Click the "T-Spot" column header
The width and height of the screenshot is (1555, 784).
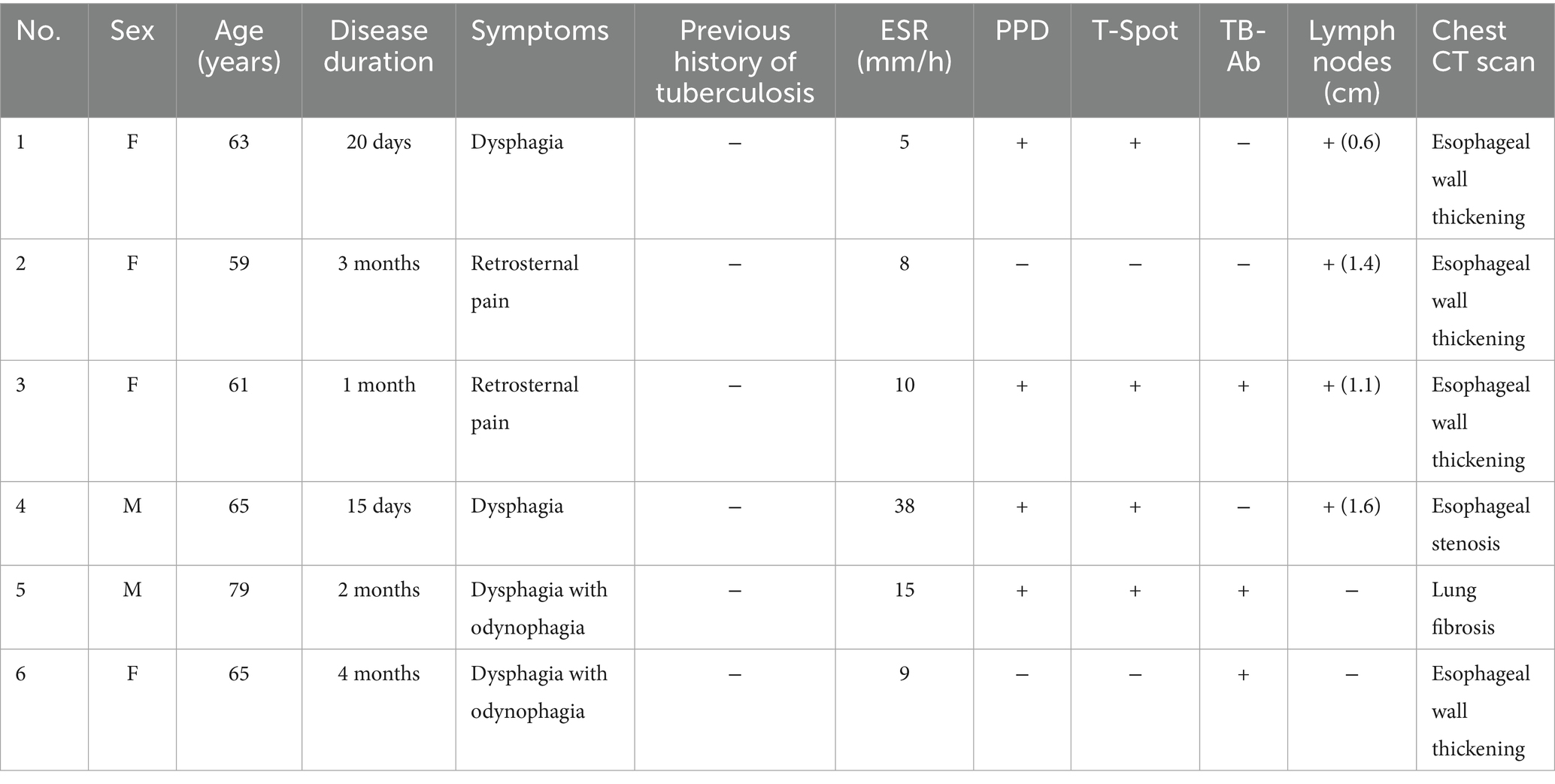(x=1135, y=31)
